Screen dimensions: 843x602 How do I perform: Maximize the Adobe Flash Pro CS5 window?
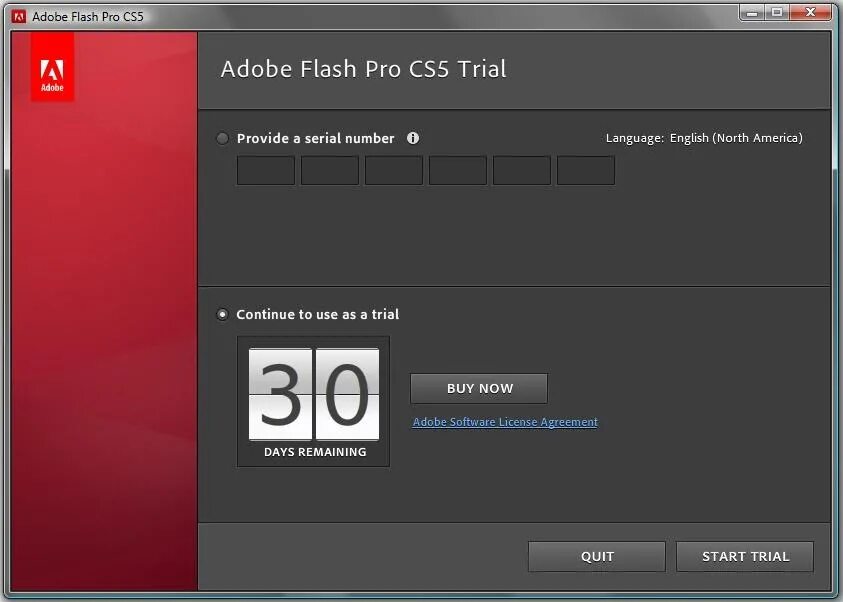pos(777,13)
